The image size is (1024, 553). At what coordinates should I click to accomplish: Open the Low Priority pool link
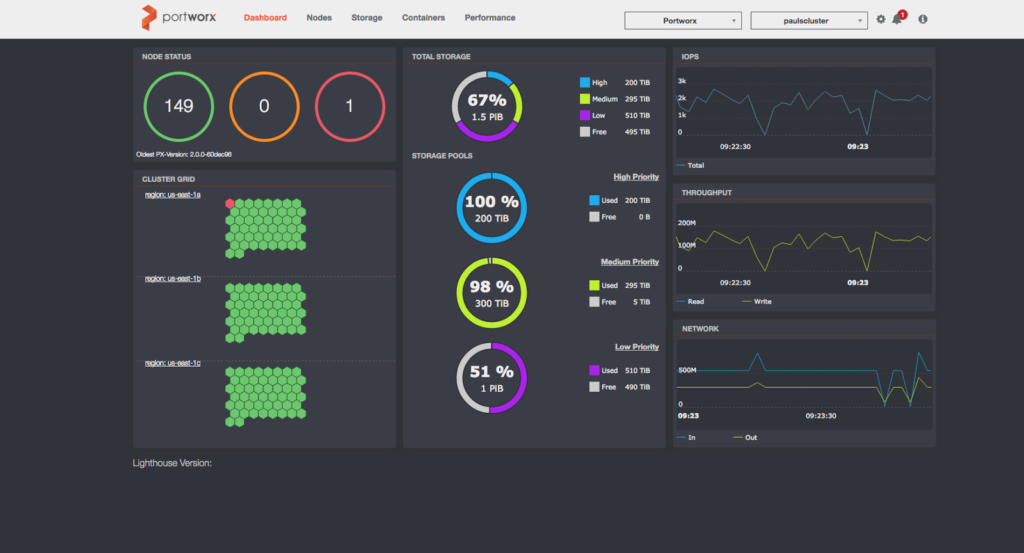coord(636,347)
